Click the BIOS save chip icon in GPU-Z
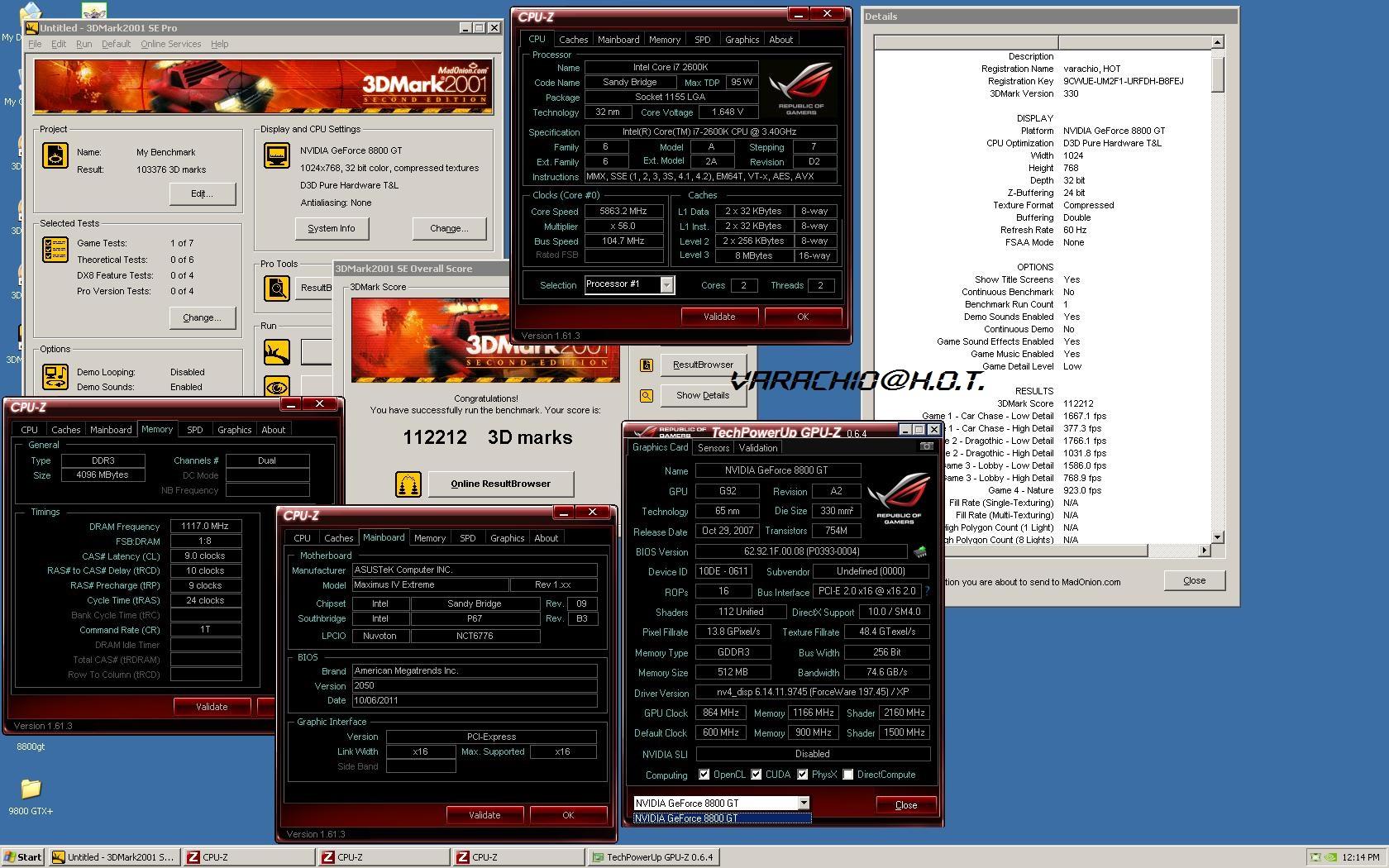The height and width of the screenshot is (868, 1389). [x=919, y=551]
